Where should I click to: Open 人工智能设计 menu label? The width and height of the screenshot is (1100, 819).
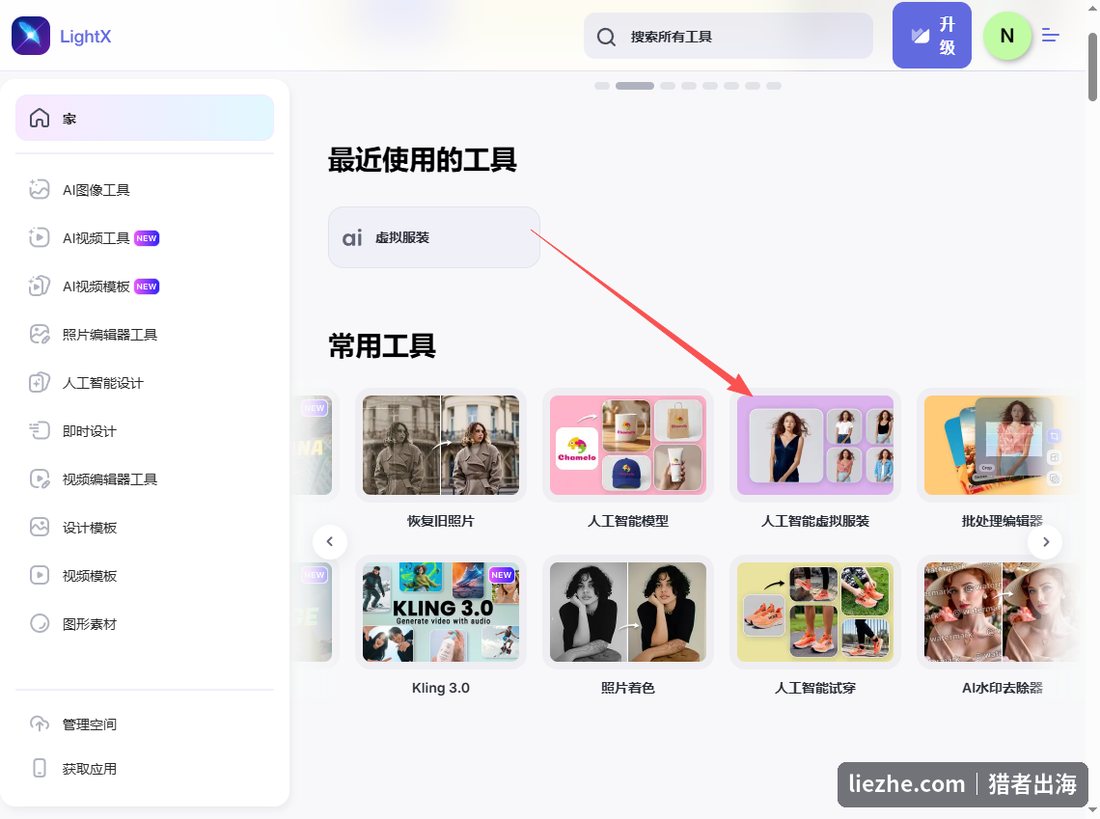pyautogui.click(x=102, y=383)
